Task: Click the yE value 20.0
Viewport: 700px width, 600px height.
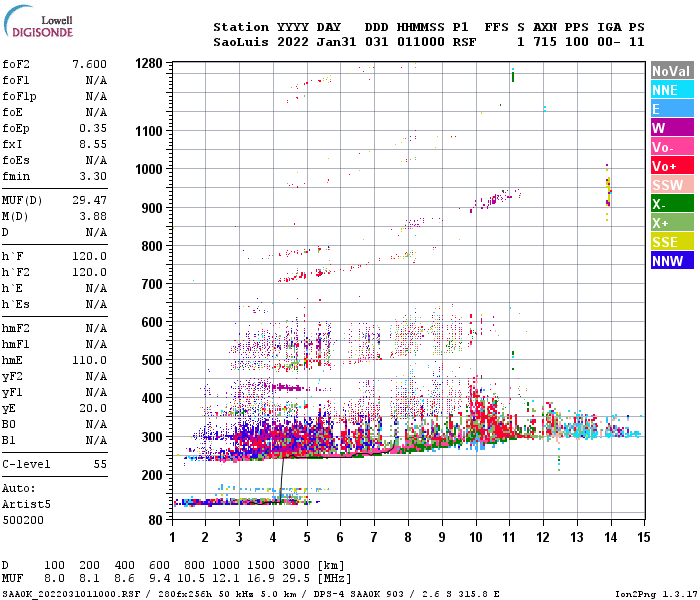Action: click(x=93, y=408)
